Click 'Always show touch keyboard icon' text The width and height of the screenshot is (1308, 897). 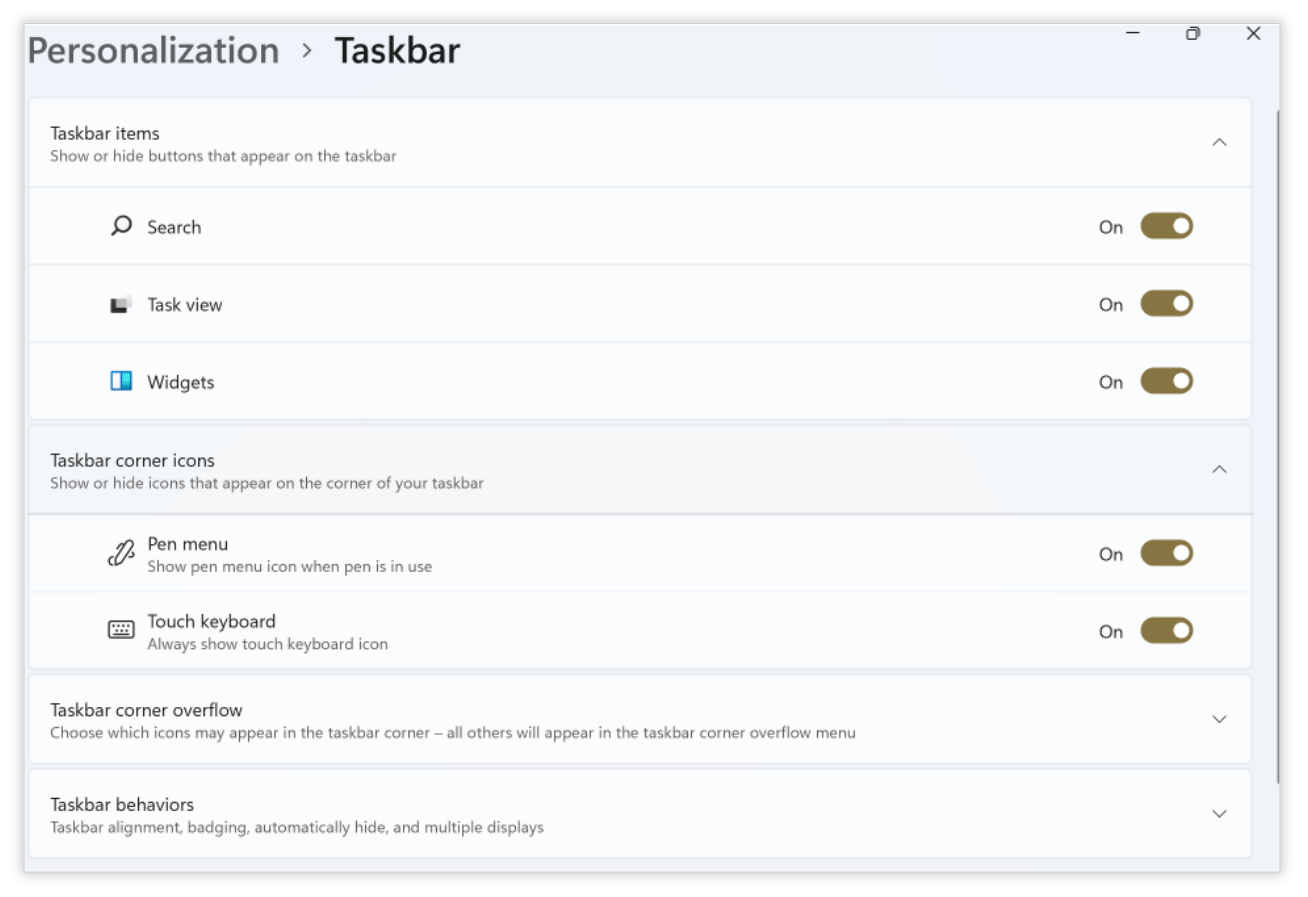coord(267,644)
